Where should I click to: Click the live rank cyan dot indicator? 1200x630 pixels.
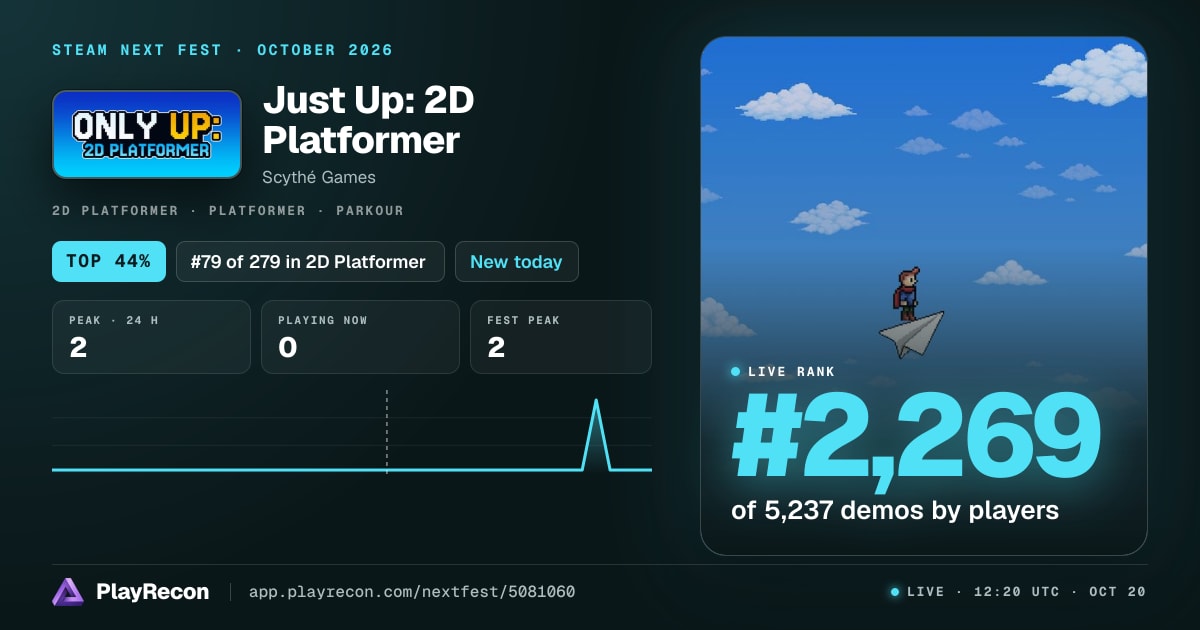tap(736, 371)
